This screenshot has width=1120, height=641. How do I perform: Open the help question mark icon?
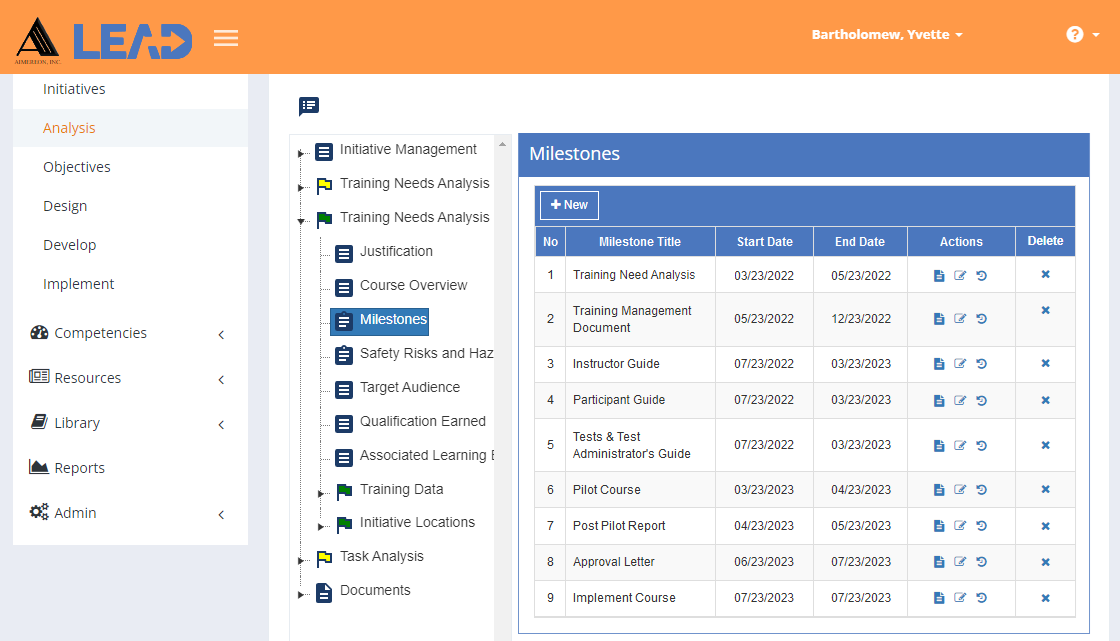click(x=1074, y=34)
